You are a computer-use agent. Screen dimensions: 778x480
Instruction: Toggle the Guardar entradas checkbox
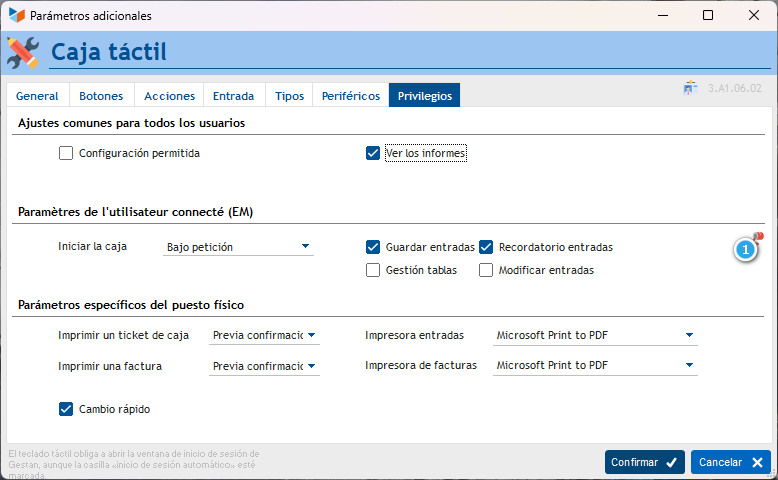373,247
